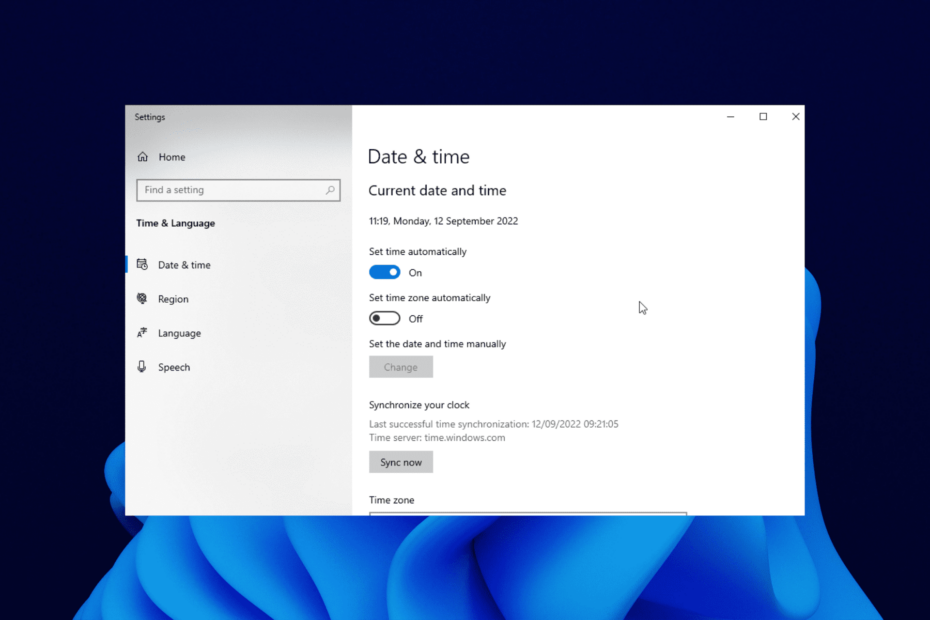The image size is (930, 620).
Task: Click the 'Date & time' page heading
Action: coord(419,157)
